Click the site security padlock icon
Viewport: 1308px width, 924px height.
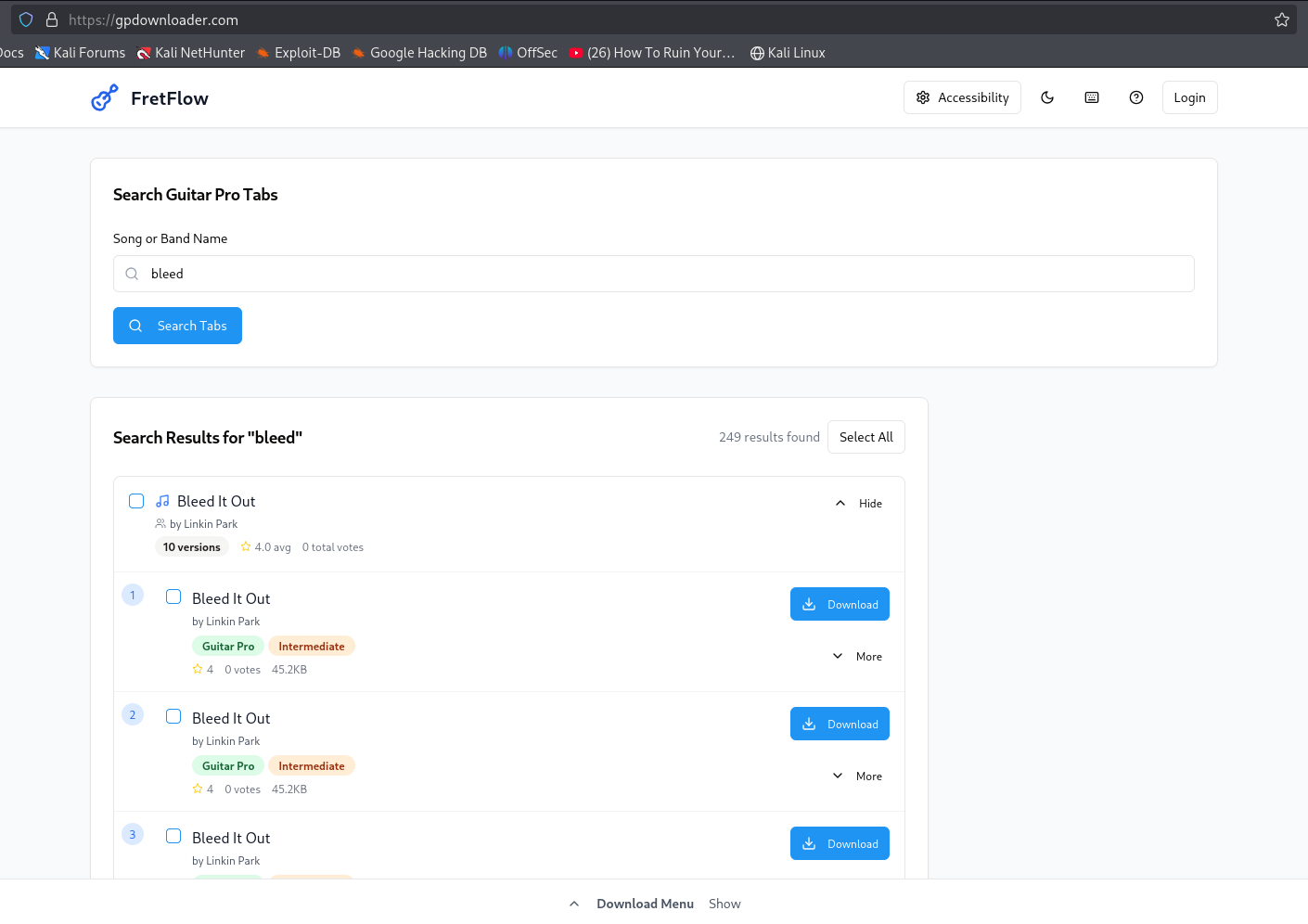(x=52, y=19)
